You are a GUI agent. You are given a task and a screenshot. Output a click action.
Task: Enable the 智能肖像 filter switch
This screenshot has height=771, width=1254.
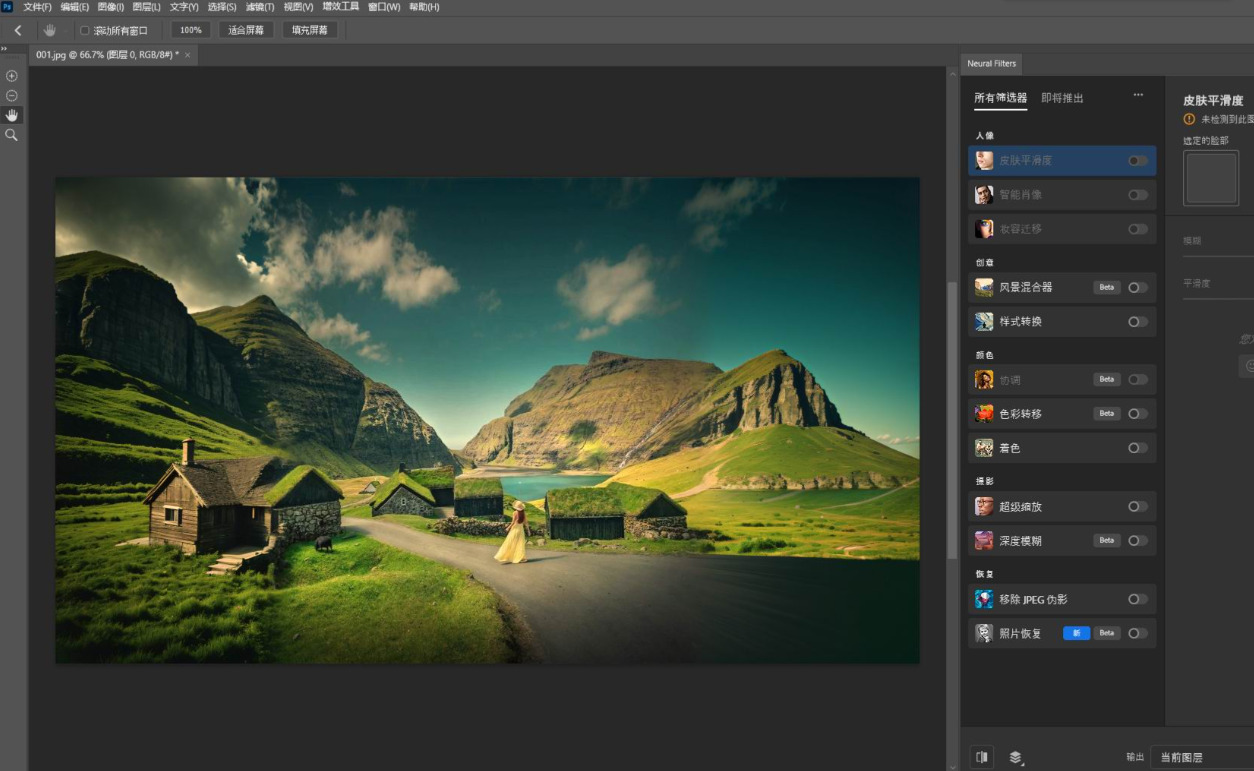point(1138,195)
